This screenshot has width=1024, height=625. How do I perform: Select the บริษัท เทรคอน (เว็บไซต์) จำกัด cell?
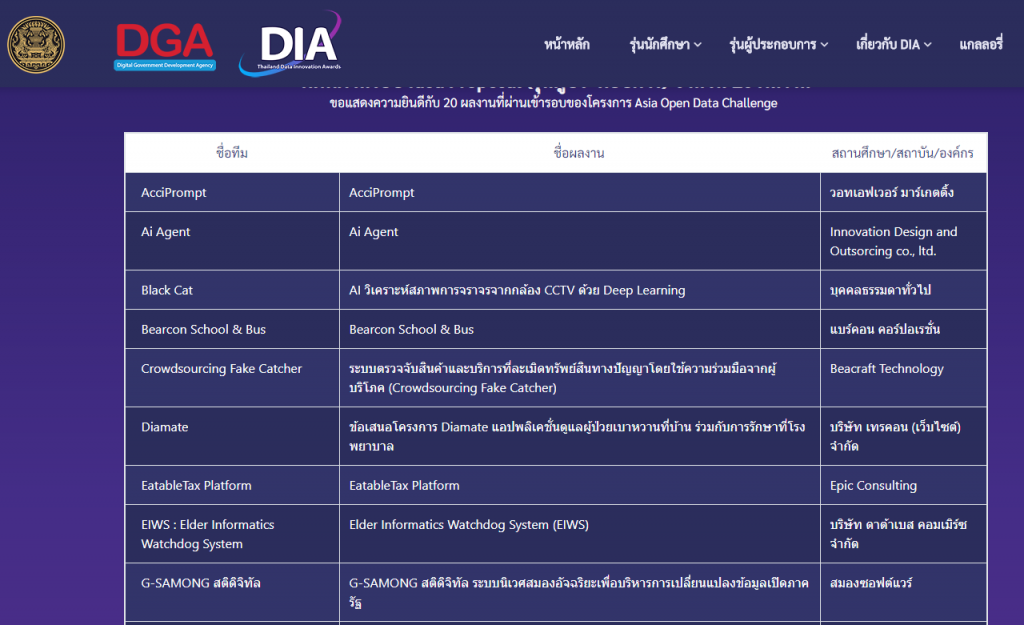(x=903, y=436)
